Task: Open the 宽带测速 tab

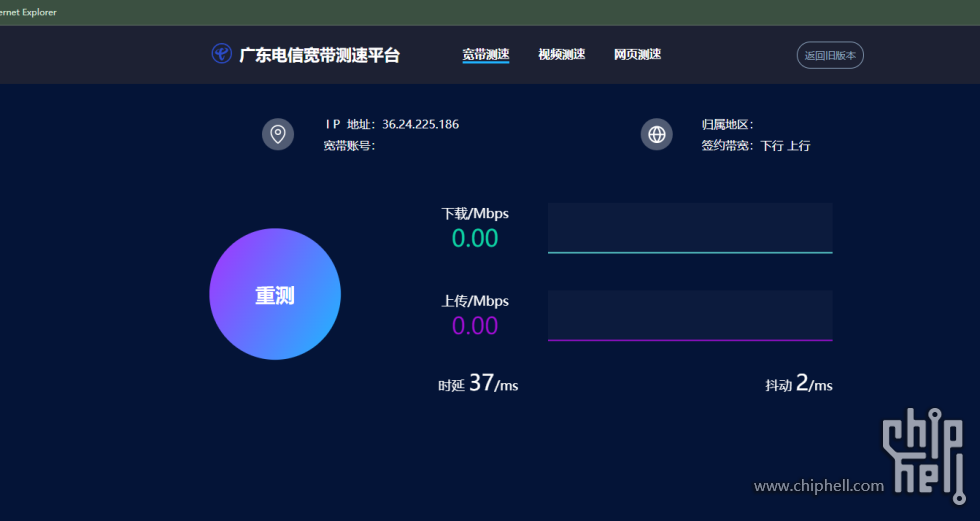Action: [x=486, y=55]
